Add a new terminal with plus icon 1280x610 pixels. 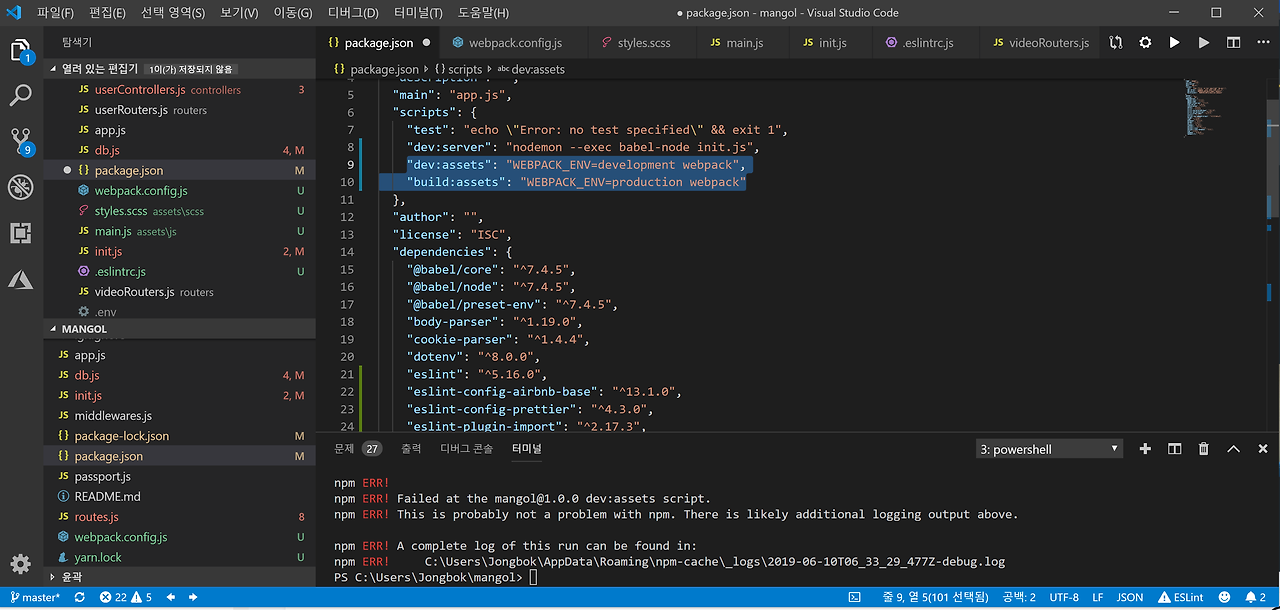[x=1146, y=449]
